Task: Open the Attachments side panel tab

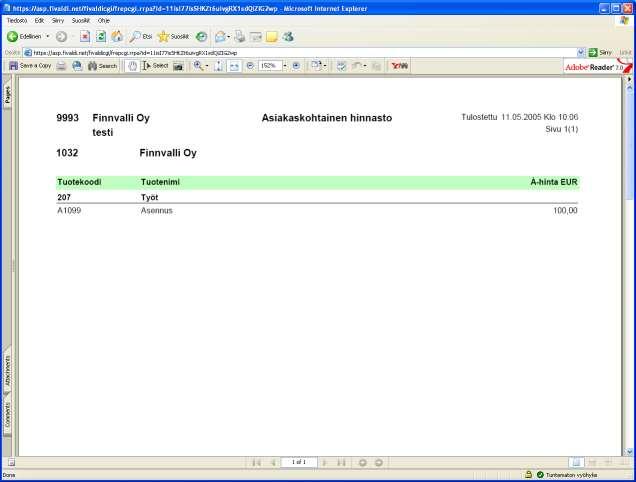Action: pos(8,371)
